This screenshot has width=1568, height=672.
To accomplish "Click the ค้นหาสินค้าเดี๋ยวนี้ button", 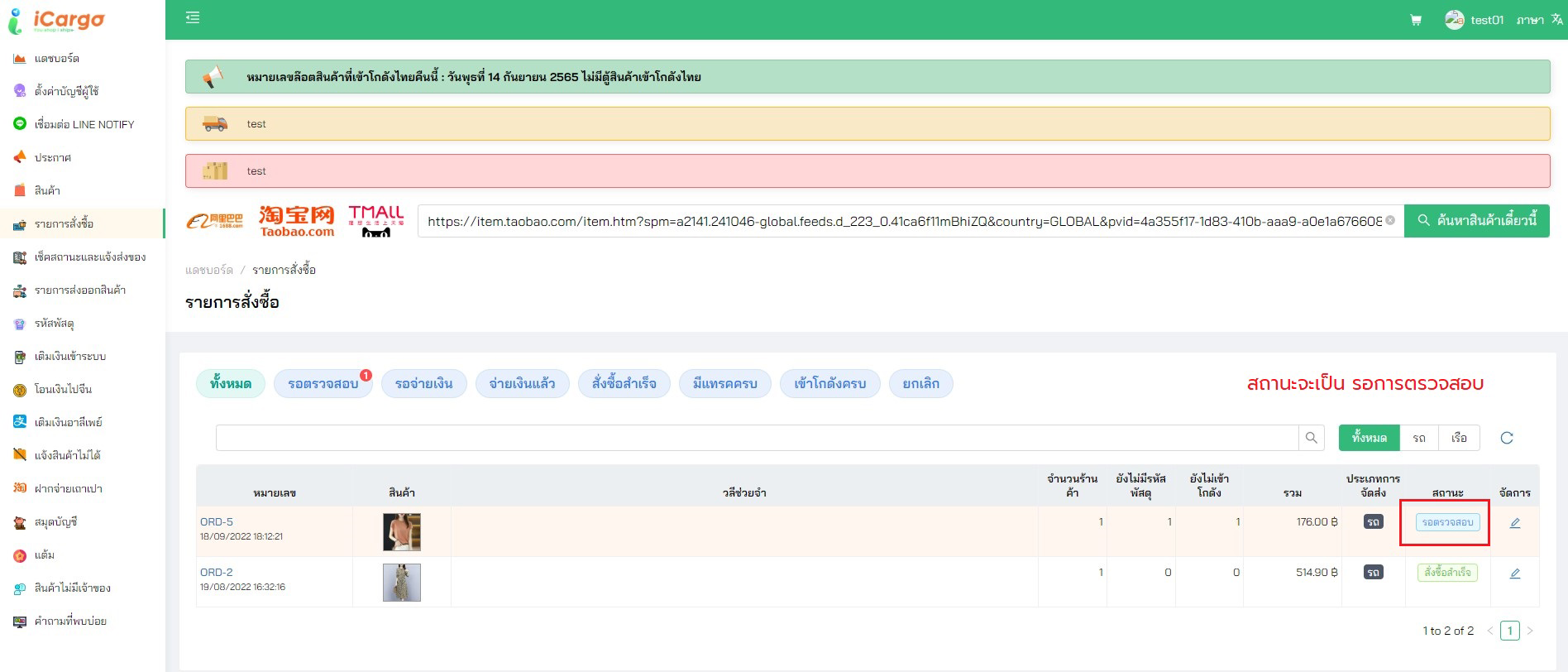I will click(x=1477, y=221).
